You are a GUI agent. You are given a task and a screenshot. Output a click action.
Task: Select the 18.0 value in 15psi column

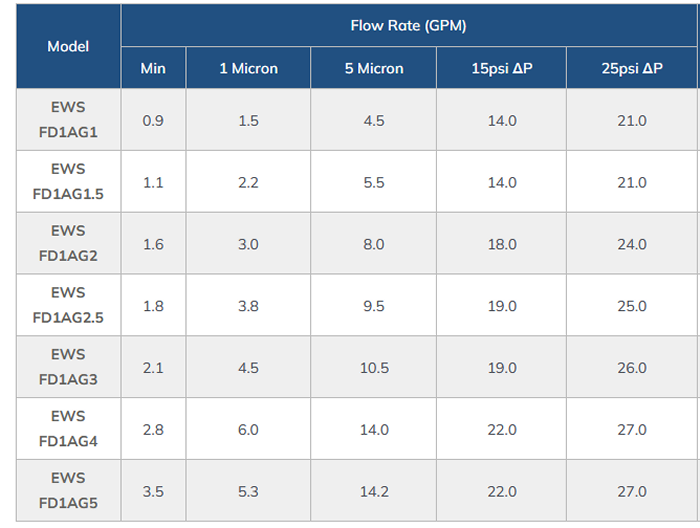(501, 245)
